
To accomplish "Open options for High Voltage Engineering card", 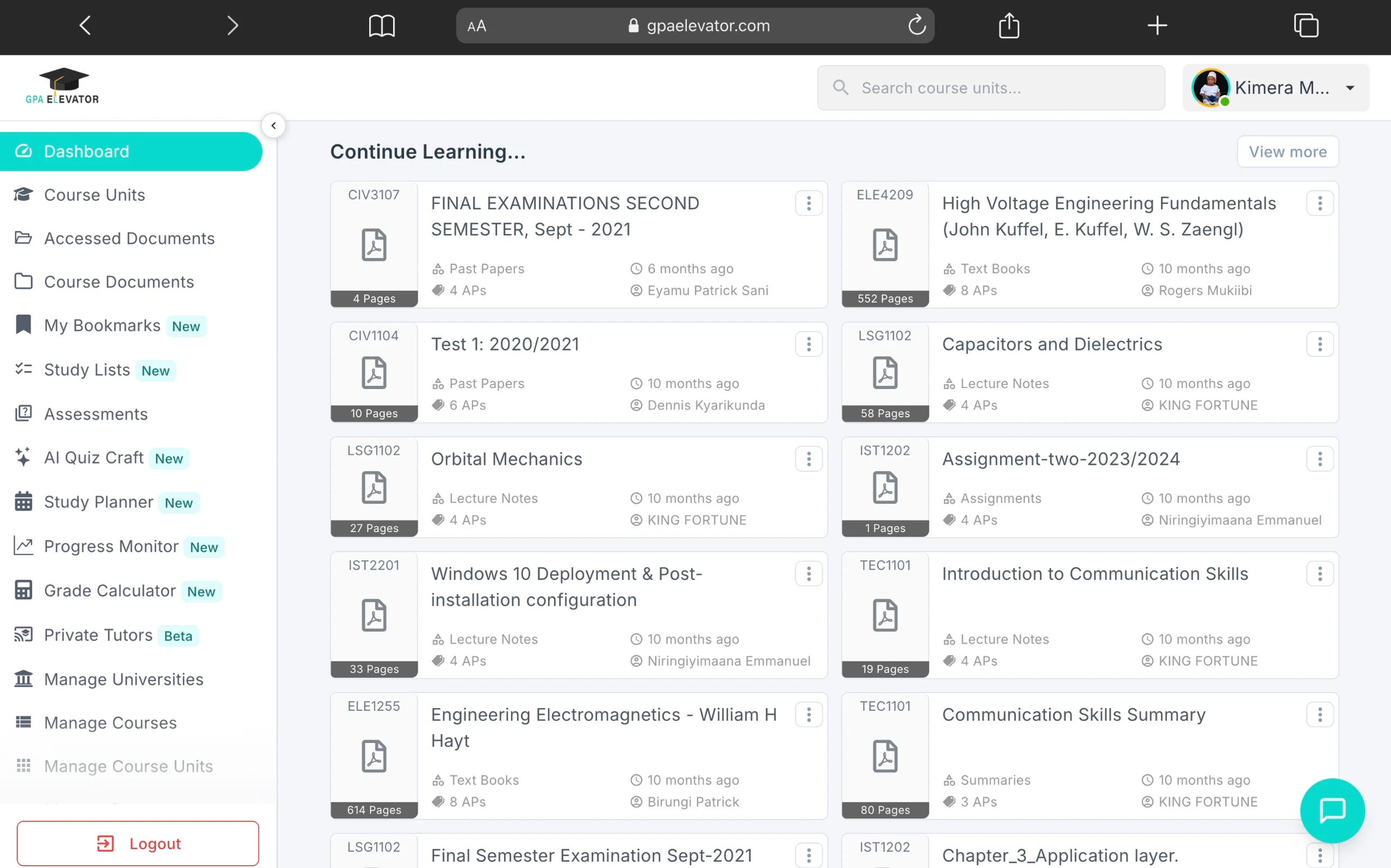I will tap(1320, 203).
